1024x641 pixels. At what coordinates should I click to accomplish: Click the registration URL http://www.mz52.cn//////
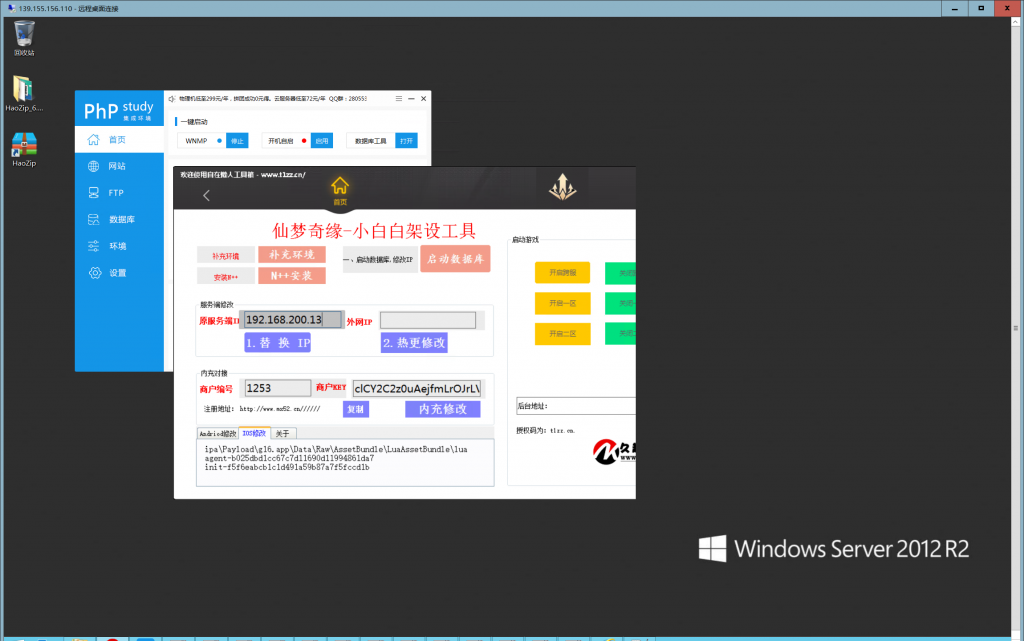[280, 409]
